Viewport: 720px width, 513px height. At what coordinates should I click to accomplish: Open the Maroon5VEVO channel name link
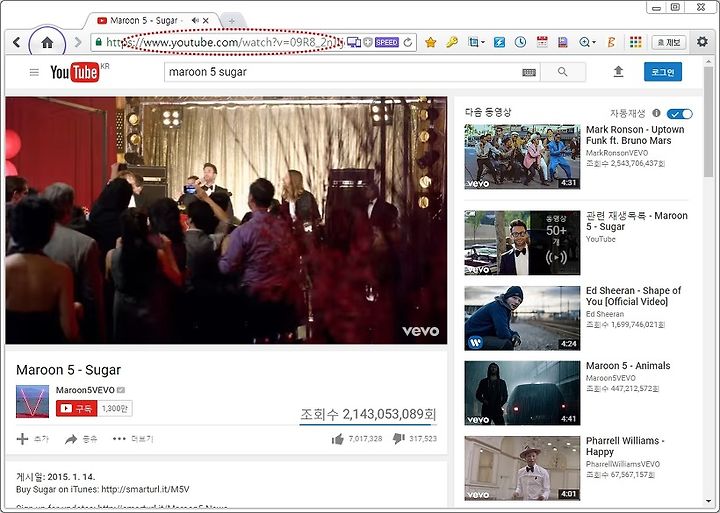pyautogui.click(x=85, y=390)
